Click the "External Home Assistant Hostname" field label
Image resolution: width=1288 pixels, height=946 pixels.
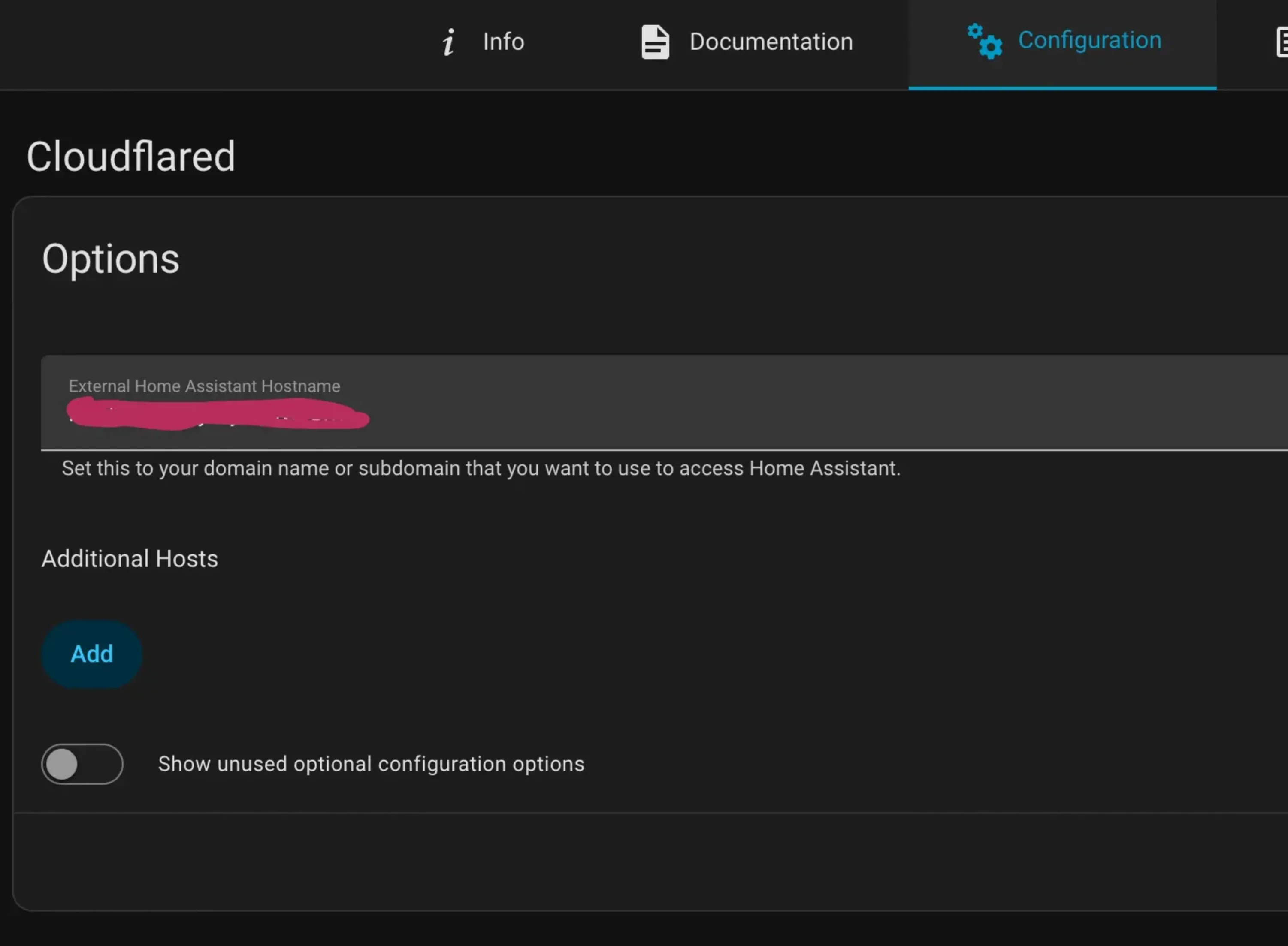(205, 386)
